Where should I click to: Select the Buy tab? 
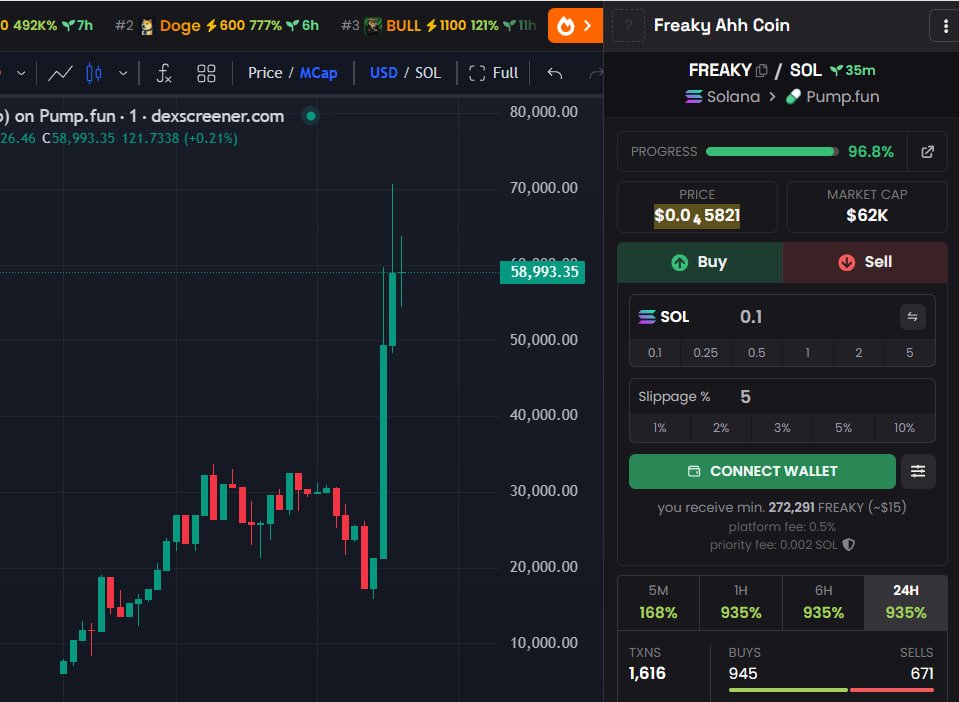(700, 262)
